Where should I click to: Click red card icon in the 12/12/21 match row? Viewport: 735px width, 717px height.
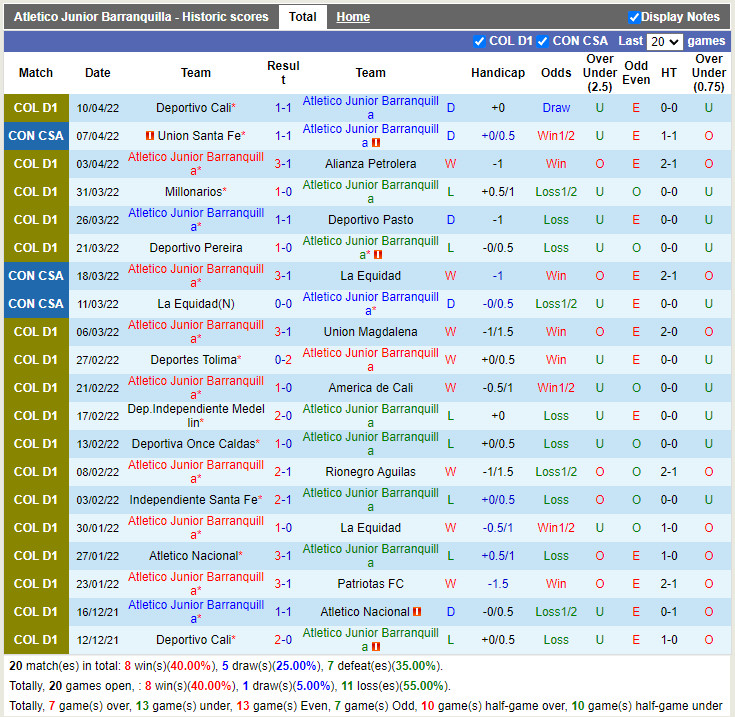click(x=378, y=647)
